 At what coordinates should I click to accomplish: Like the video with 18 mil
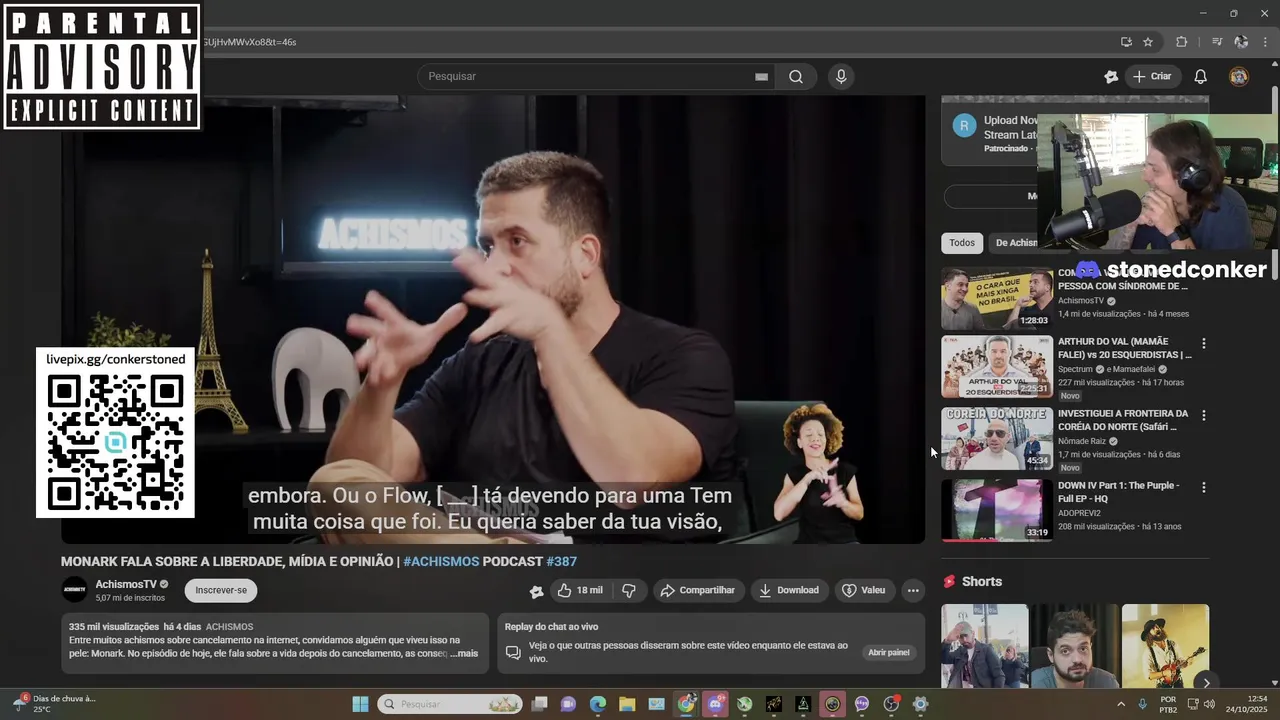pyautogui.click(x=580, y=590)
